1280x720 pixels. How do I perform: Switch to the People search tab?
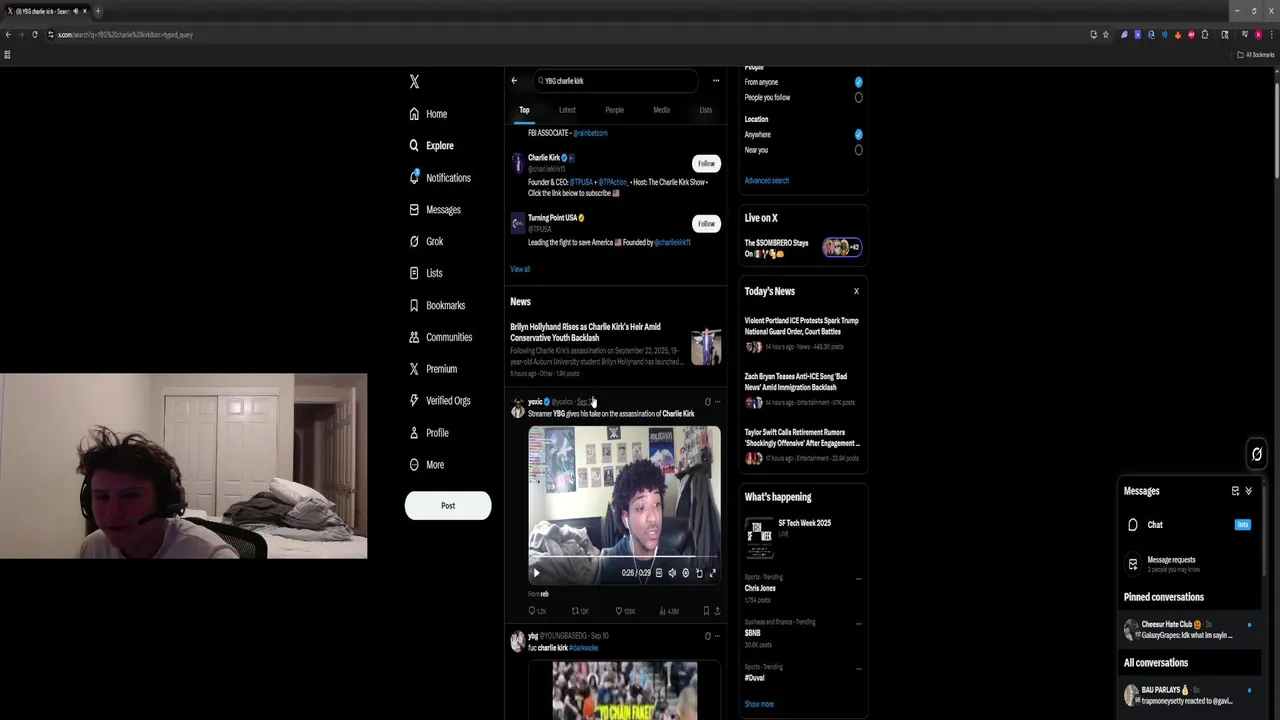tap(614, 110)
